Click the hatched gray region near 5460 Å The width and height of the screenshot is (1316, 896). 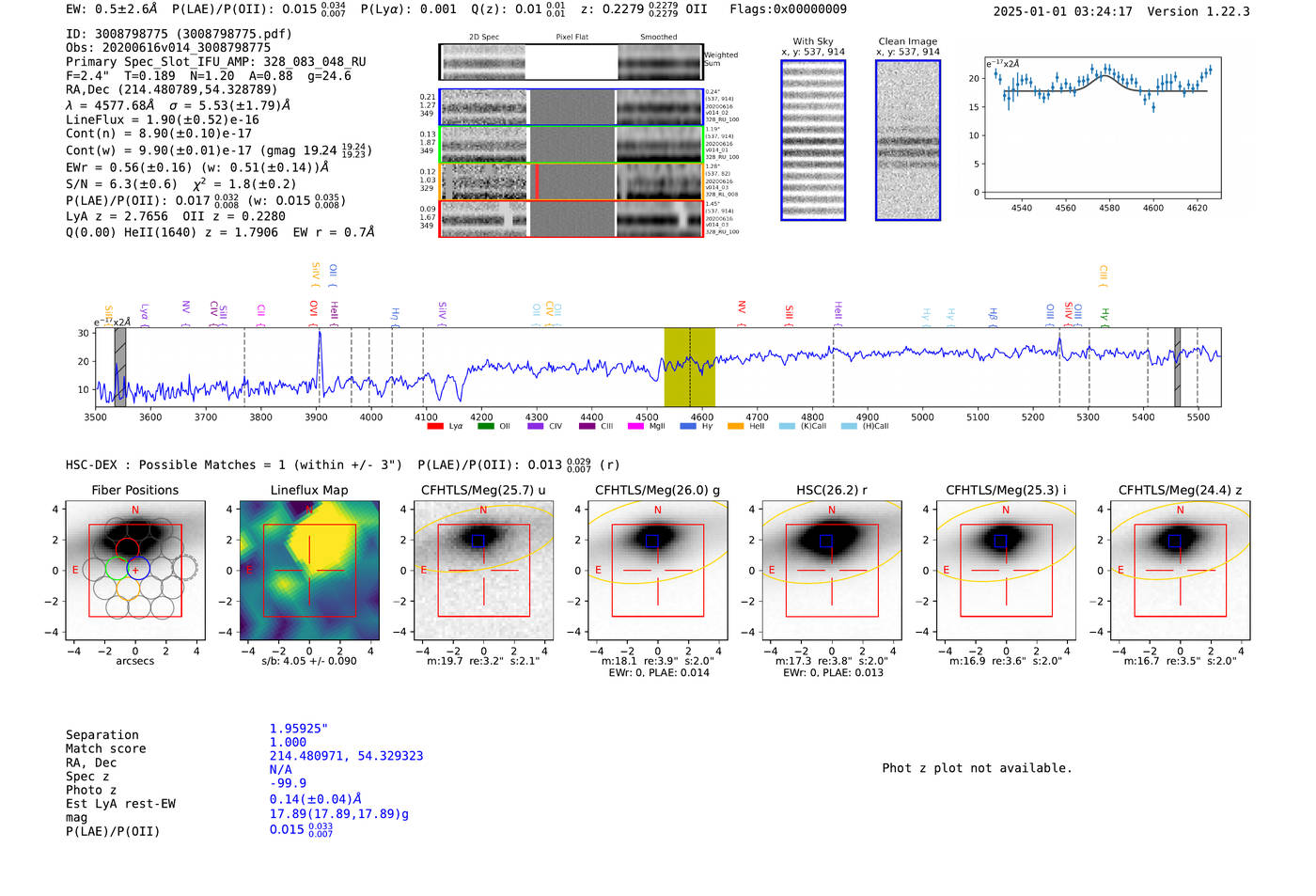coord(1177,367)
